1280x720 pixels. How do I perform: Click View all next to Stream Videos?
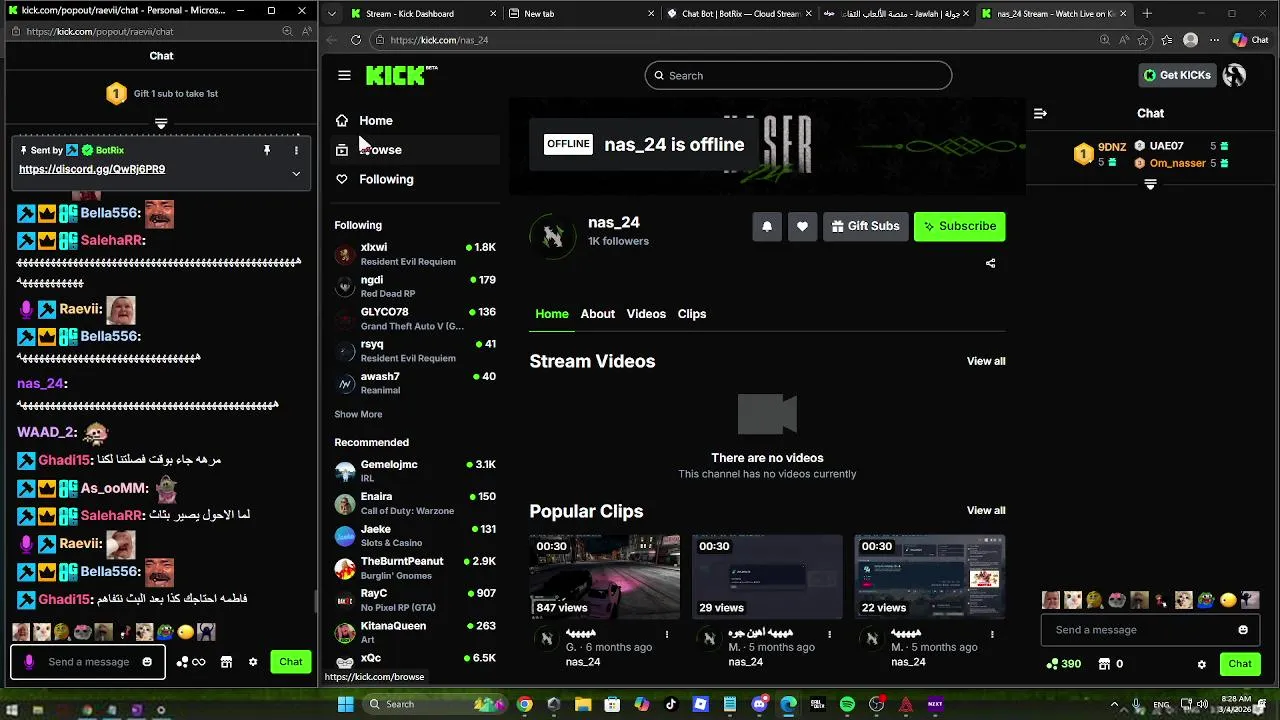986,361
